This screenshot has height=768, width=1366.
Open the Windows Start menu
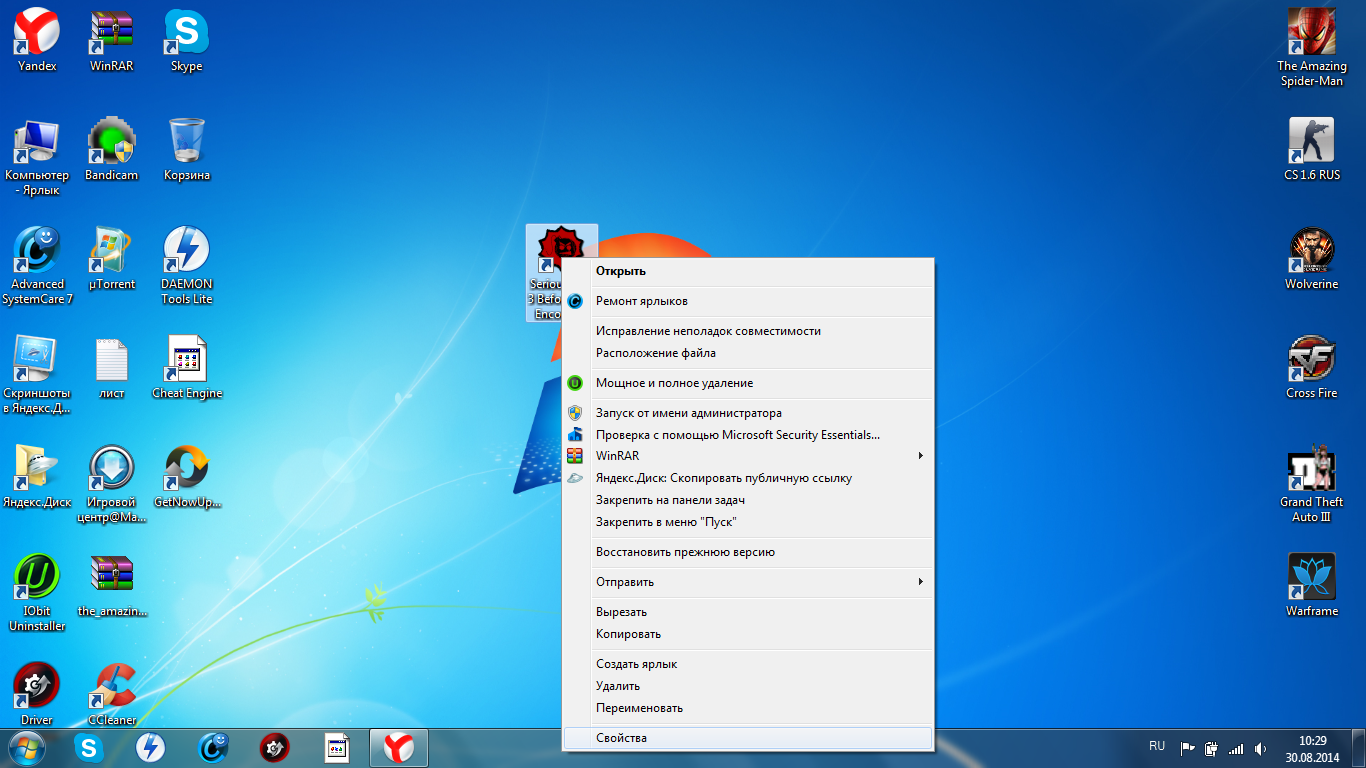click(x=27, y=747)
